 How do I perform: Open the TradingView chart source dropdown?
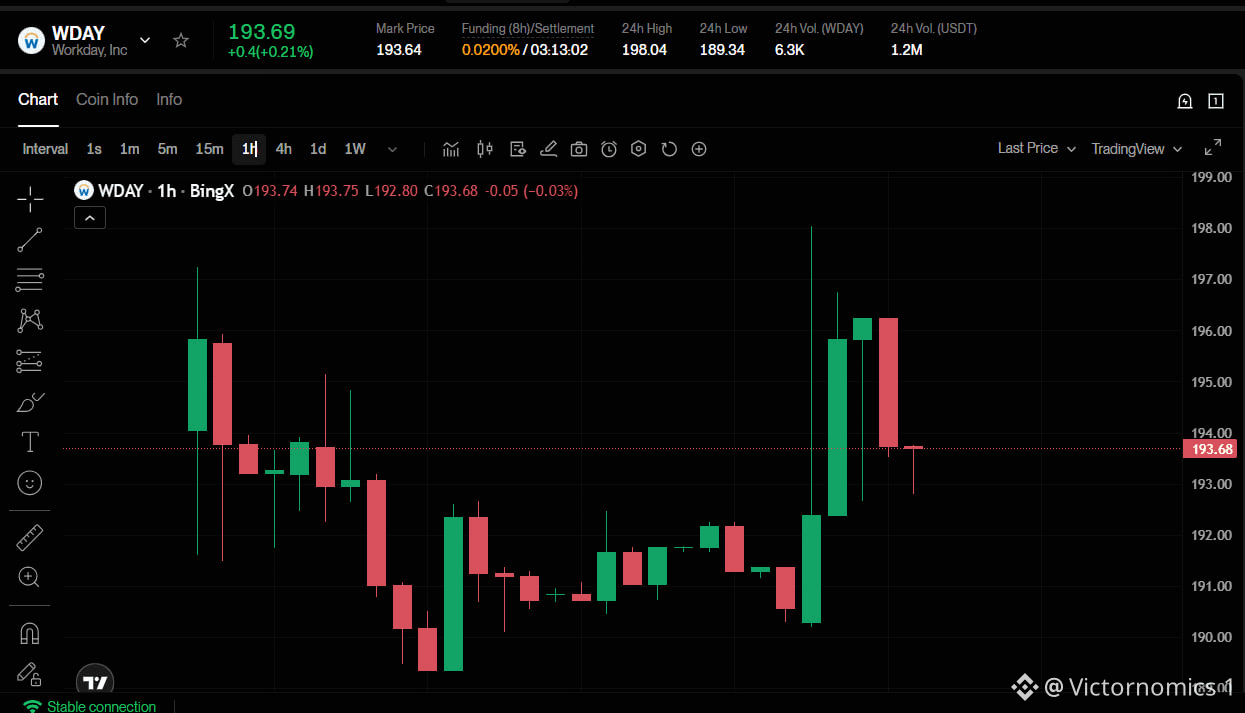1137,149
